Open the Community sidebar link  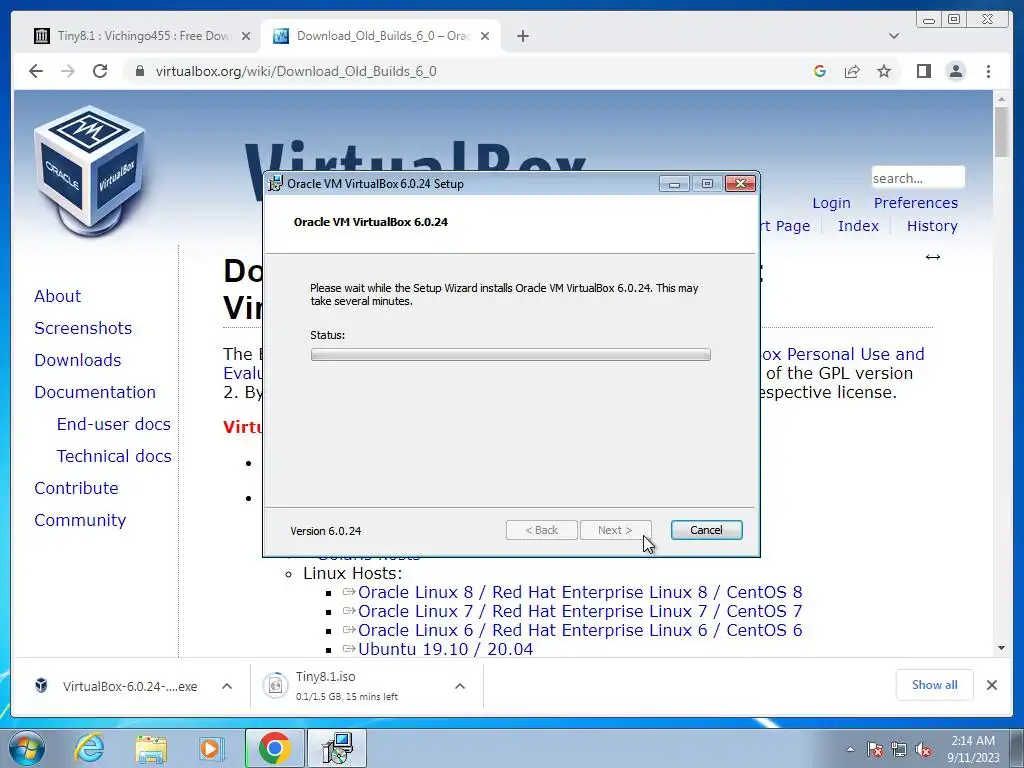[x=80, y=520]
